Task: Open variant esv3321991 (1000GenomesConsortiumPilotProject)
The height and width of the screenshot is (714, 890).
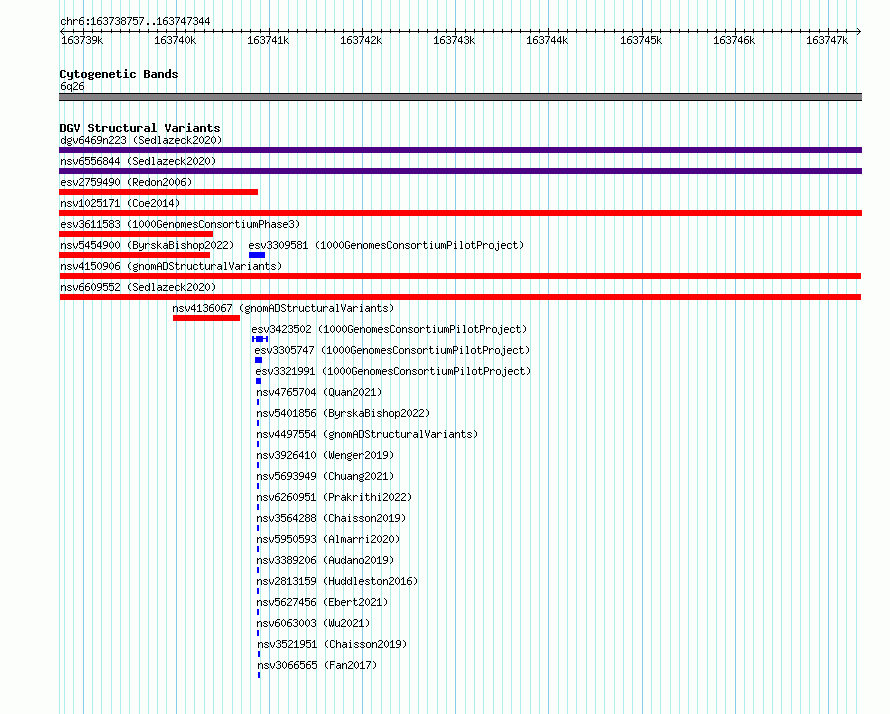Action: coord(393,371)
